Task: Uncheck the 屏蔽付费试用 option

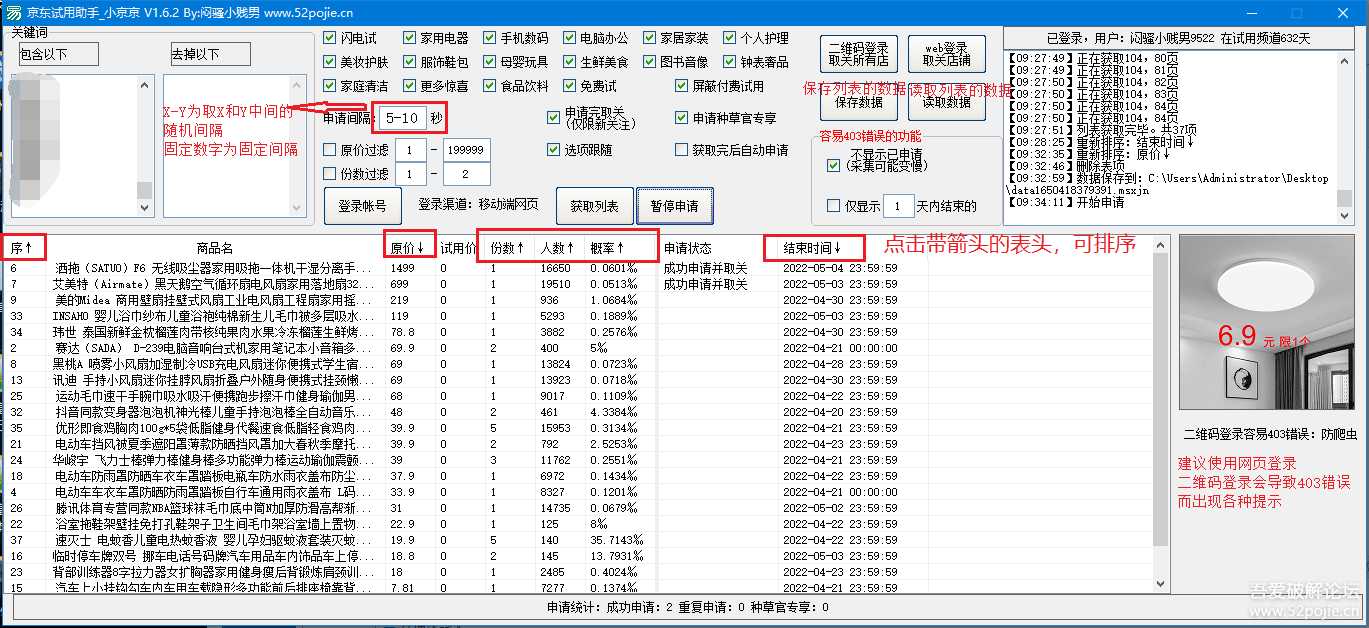Action: 680,86
